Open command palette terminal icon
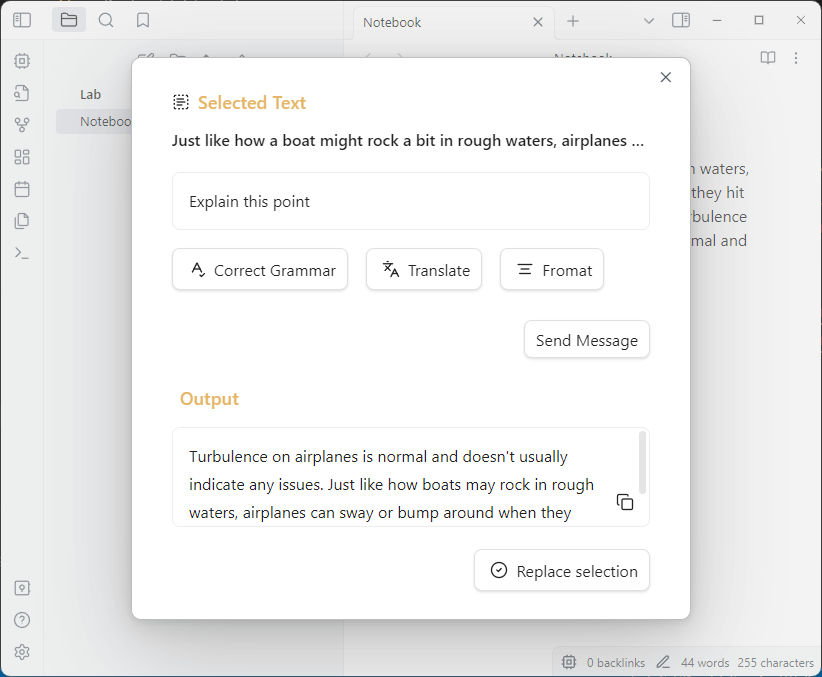The image size is (822, 677). [22, 253]
